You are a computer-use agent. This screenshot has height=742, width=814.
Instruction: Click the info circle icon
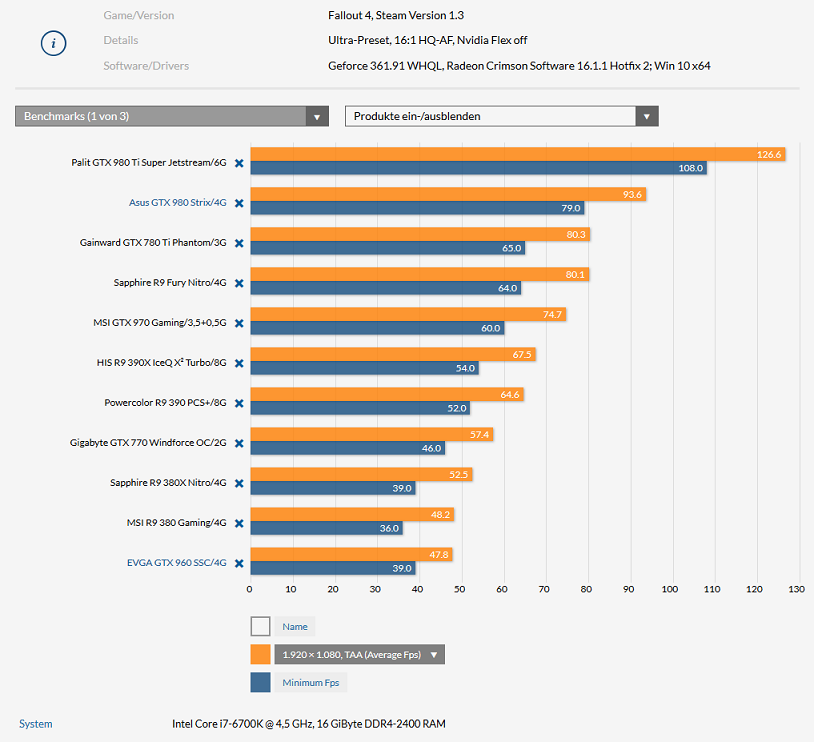[53, 43]
